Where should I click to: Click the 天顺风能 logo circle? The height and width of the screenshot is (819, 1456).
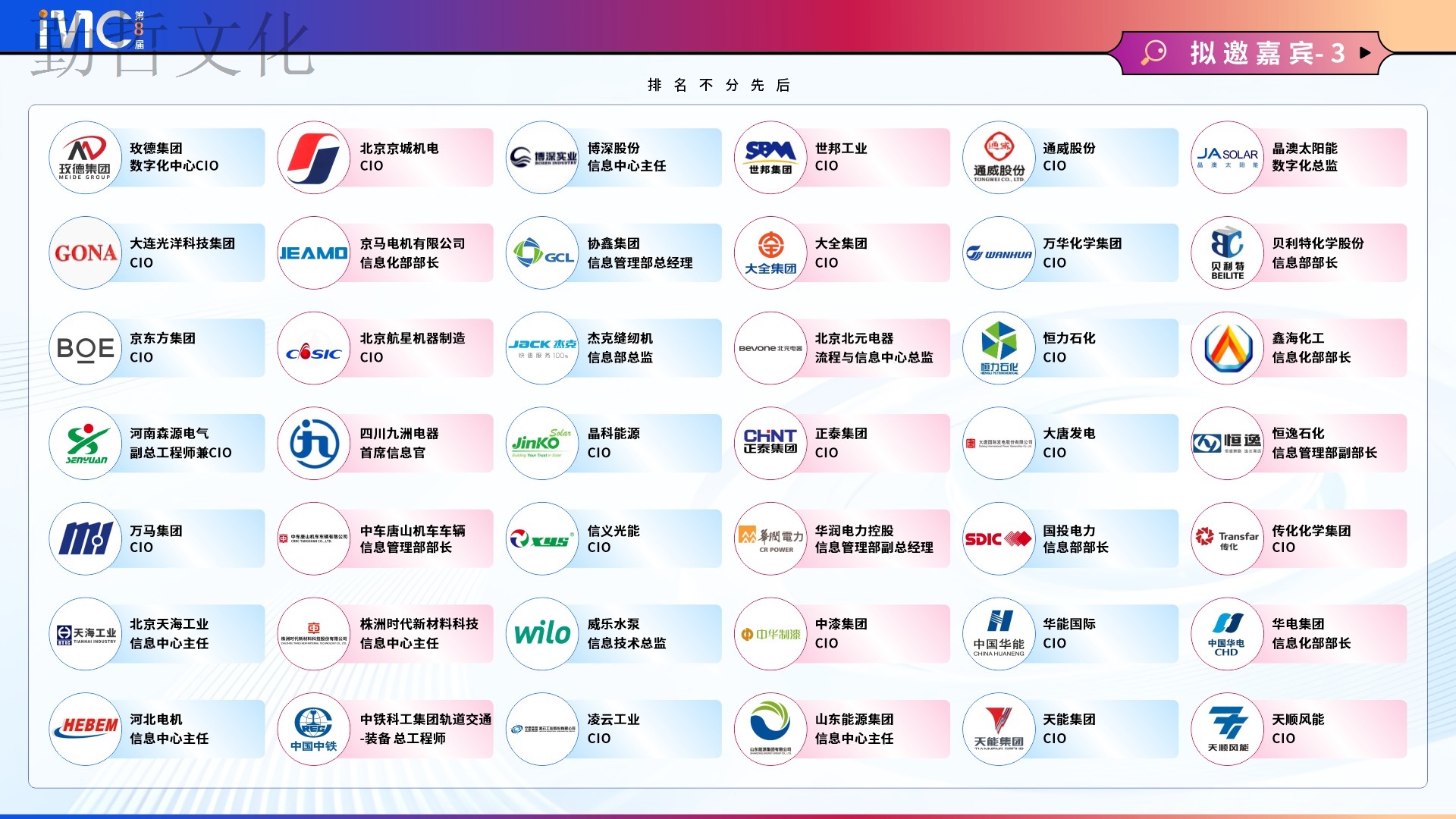1228,729
